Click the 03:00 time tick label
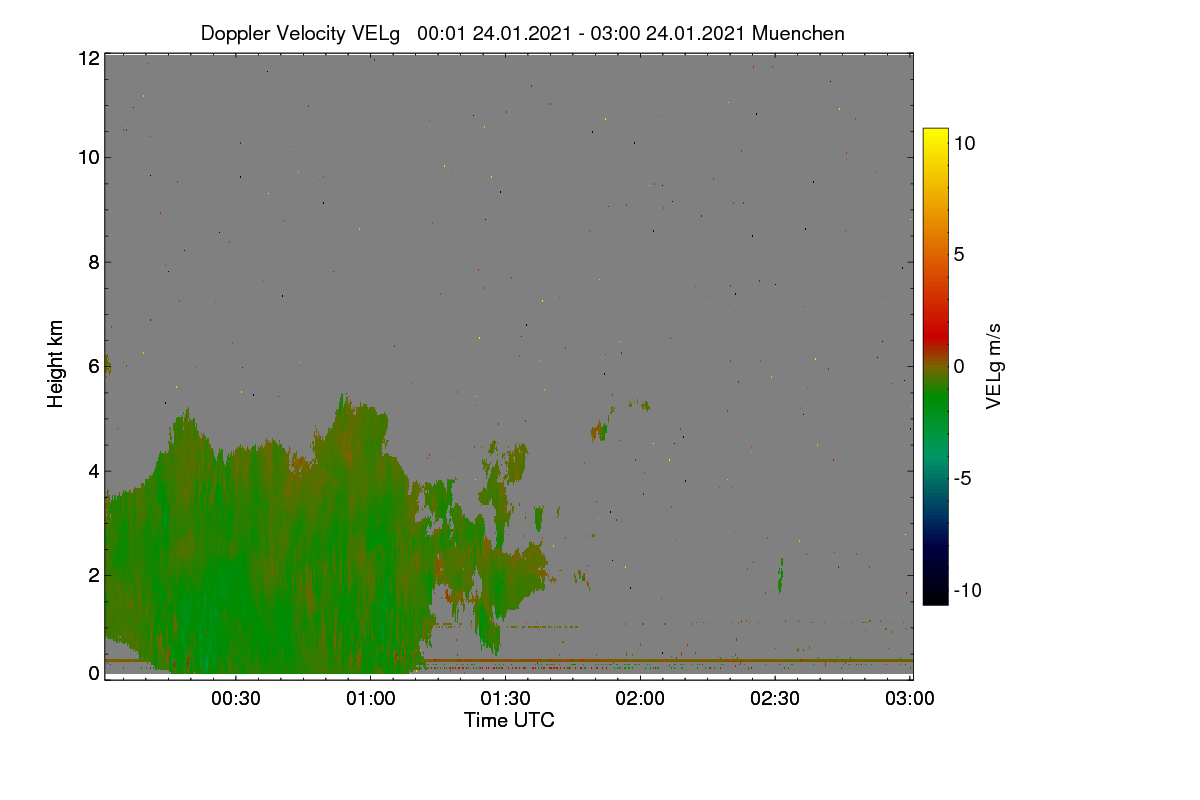The height and width of the screenshot is (800, 1200). coord(910,699)
